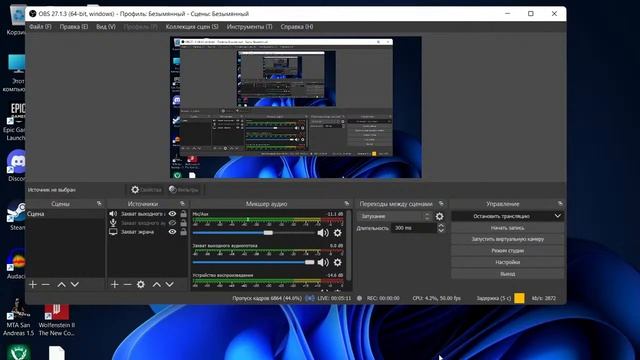
Task: Pop out the Источники dock panel
Action: [x=182, y=203]
